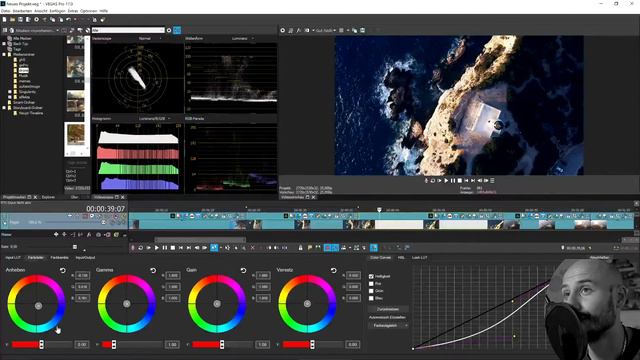Image resolution: width=640 pixels, height=360 pixels.
Task: Reset the Versatz color wheel
Action: coord(333,270)
